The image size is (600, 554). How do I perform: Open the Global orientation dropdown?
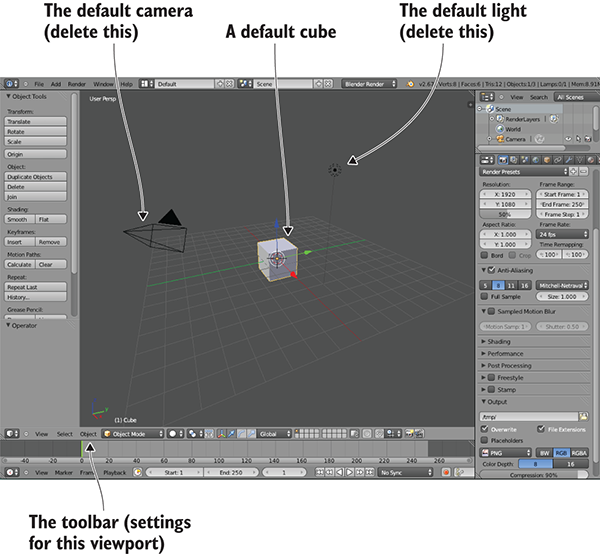275,433
